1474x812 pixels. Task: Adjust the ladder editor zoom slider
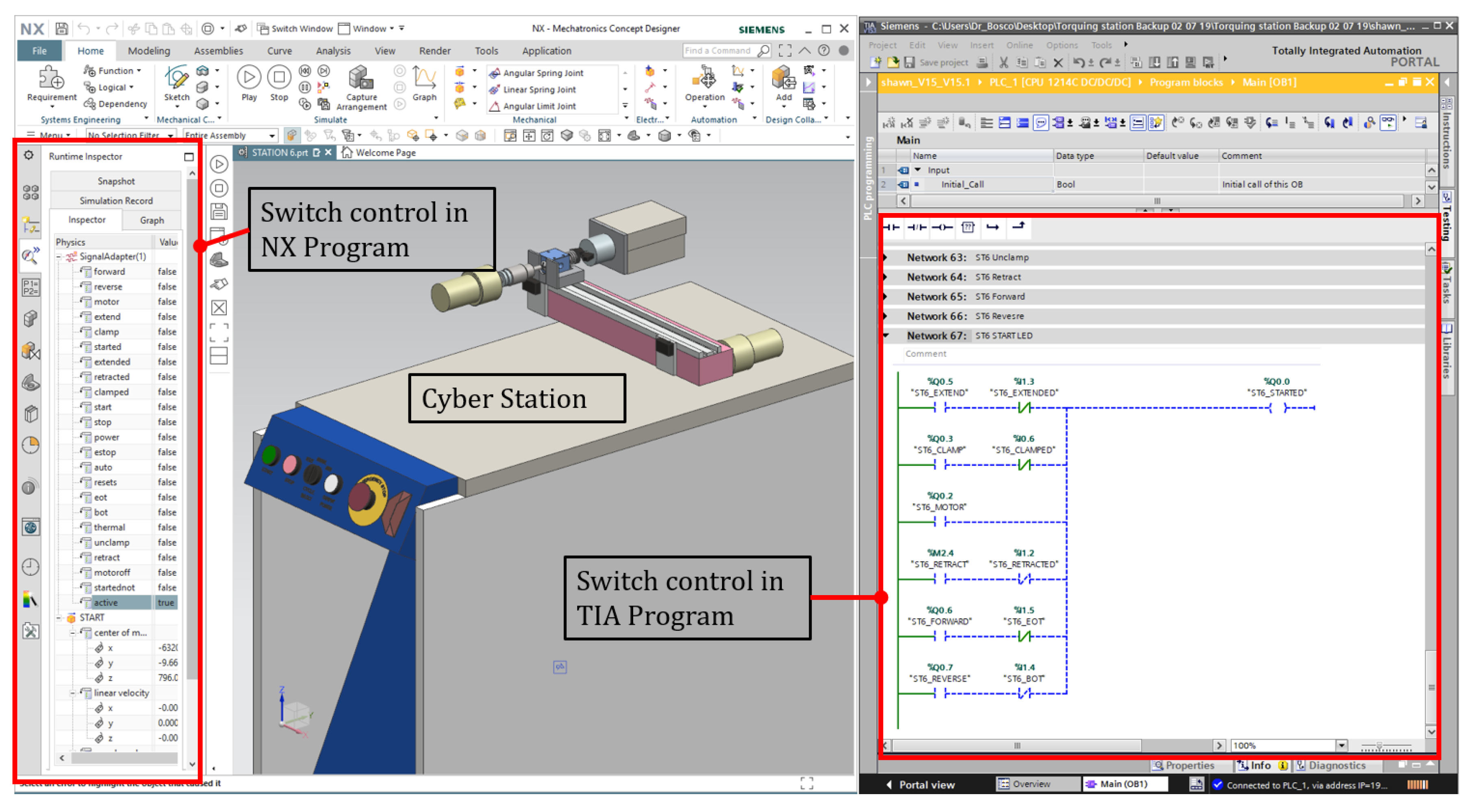coord(1380,746)
